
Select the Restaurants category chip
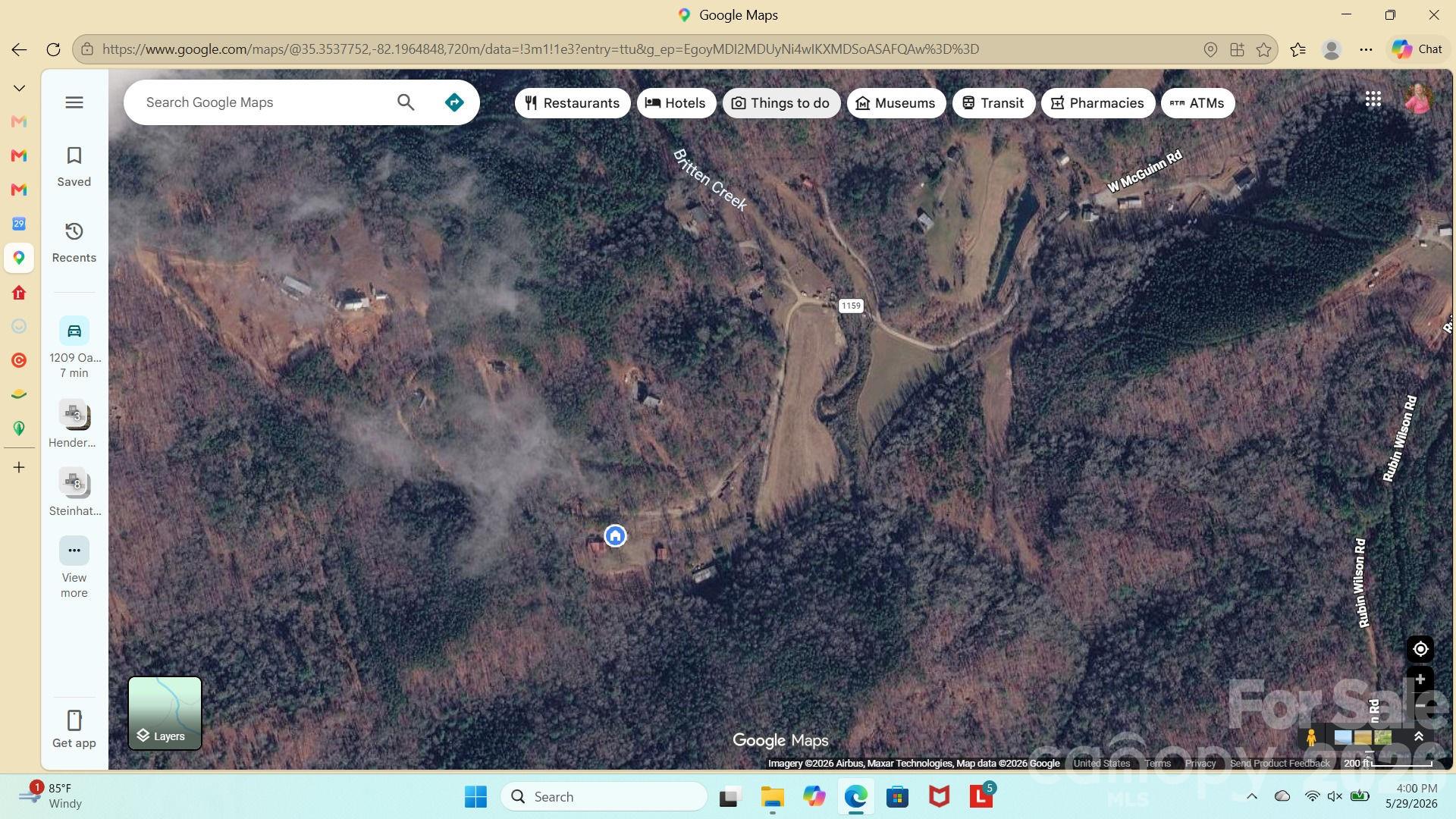[573, 103]
